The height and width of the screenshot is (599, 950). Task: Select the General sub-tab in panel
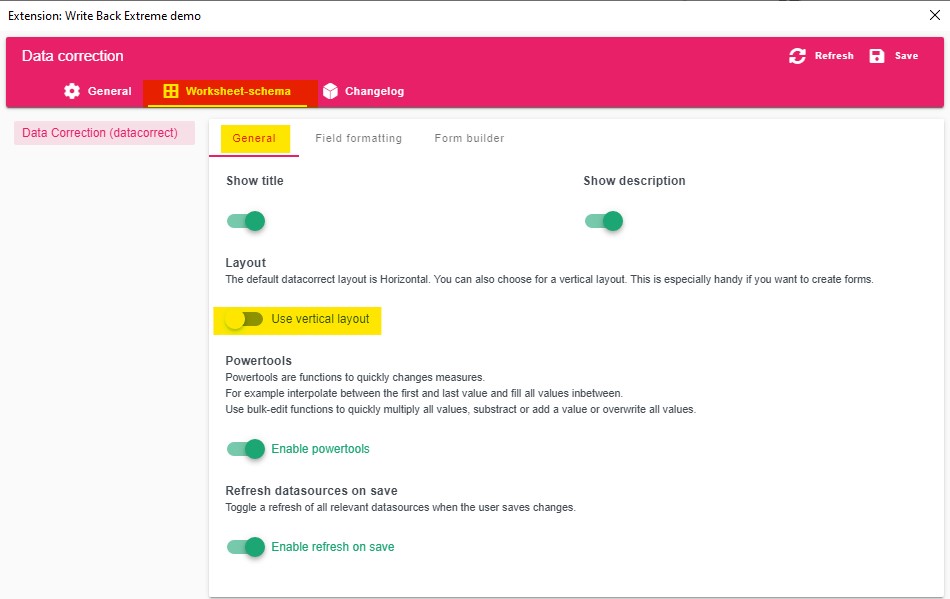click(254, 138)
